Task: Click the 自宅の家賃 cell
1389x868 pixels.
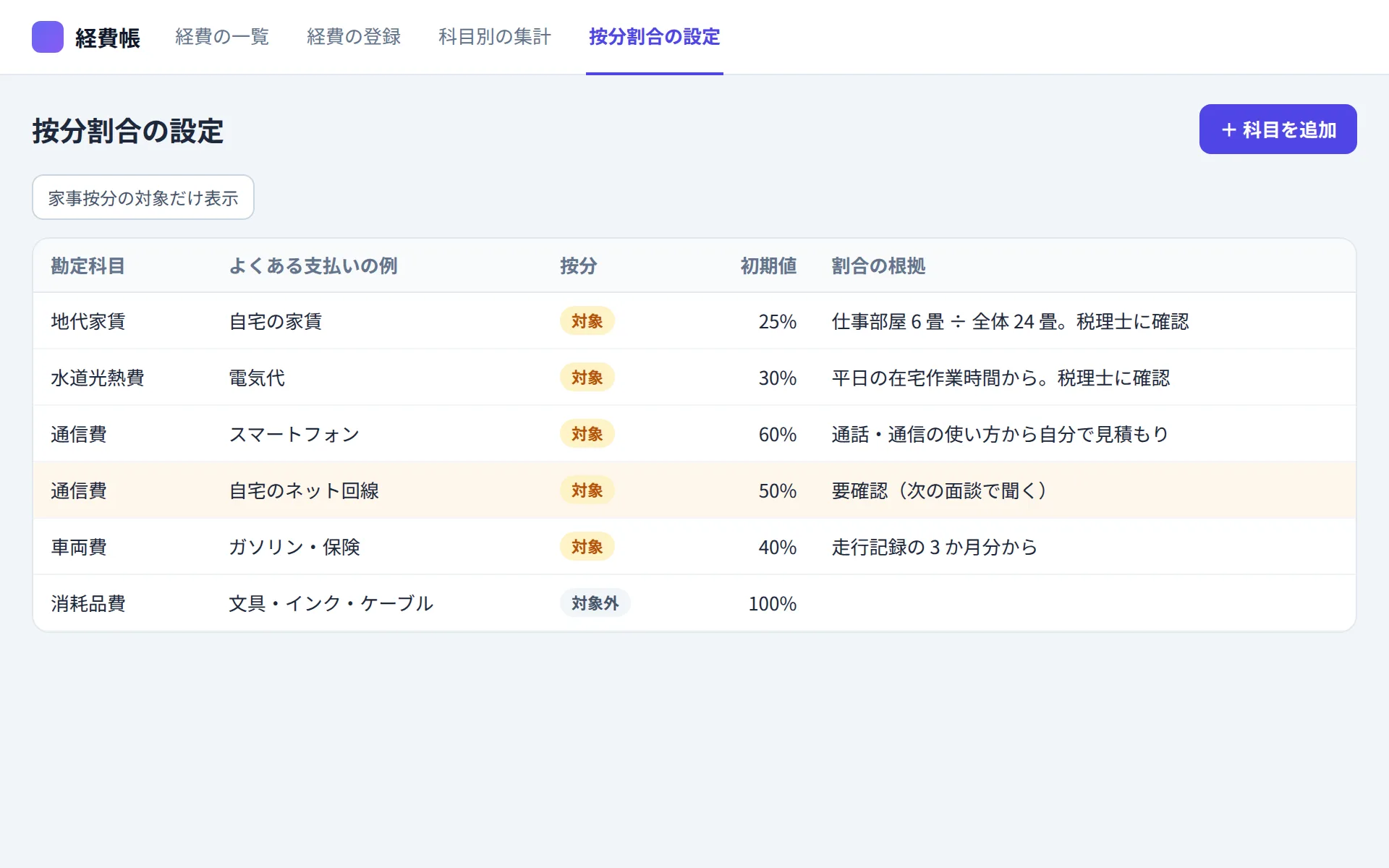Action: 276,321
